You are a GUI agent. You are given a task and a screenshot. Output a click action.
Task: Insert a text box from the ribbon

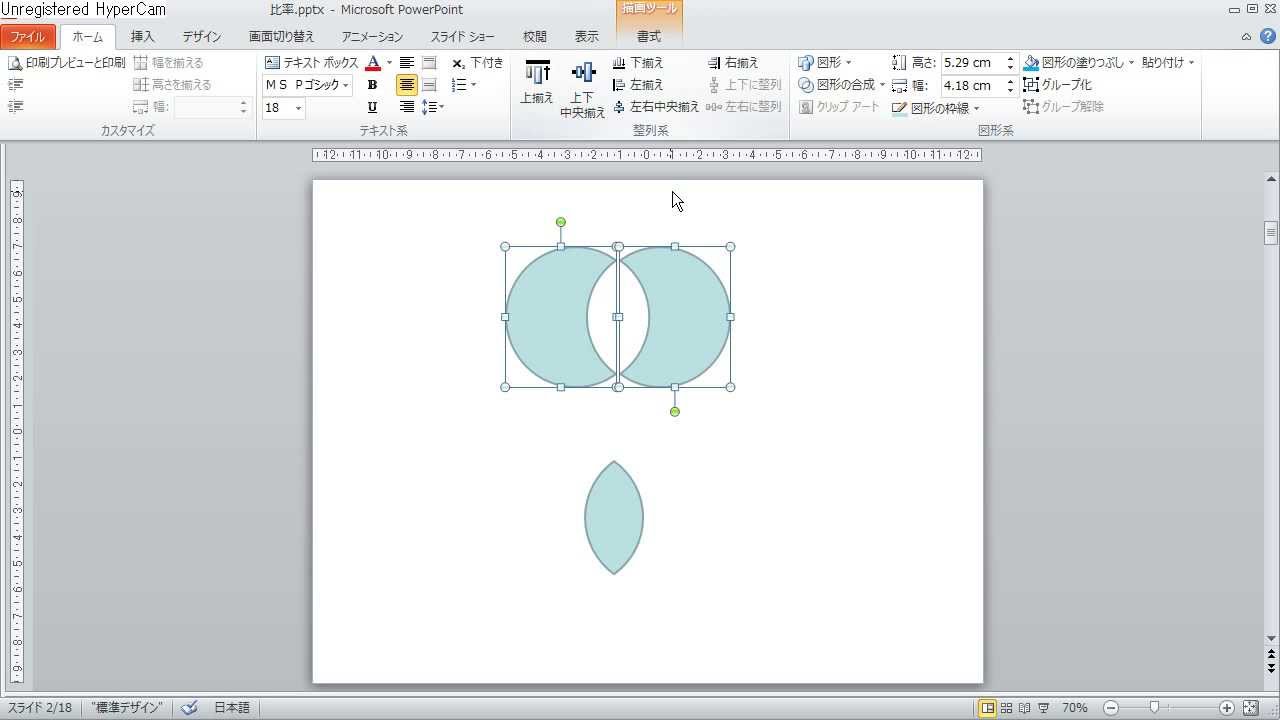311,63
